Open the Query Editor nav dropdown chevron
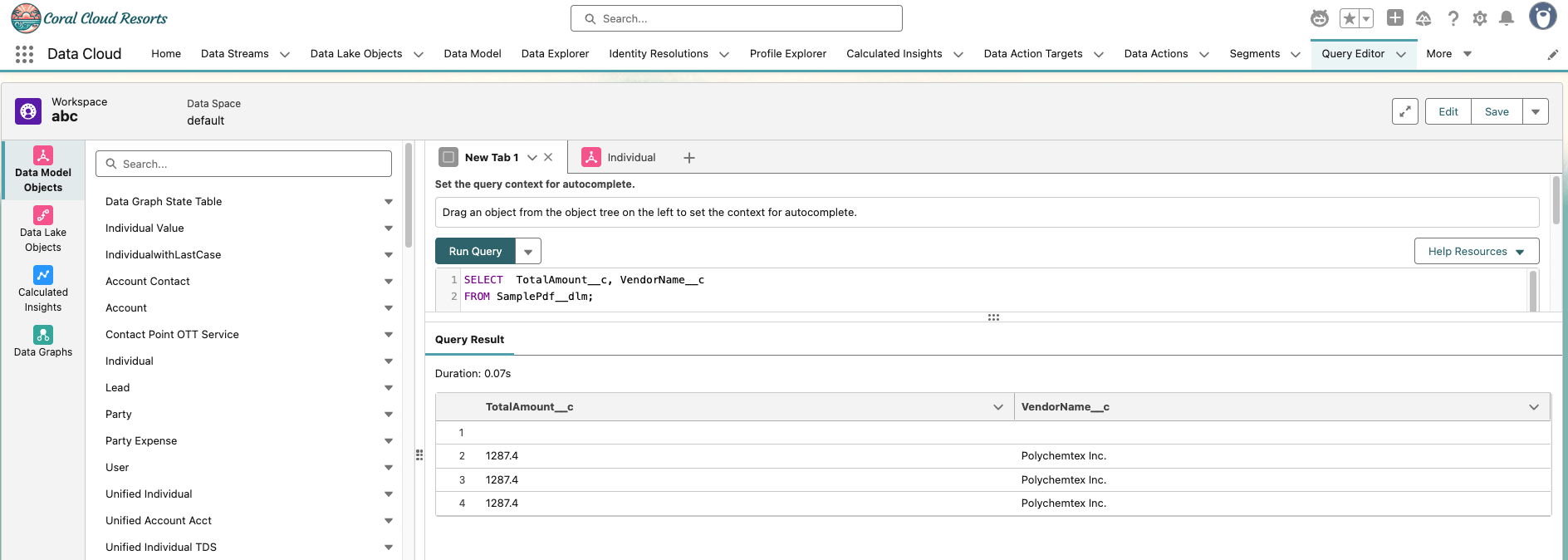This screenshot has width=1568, height=560. pyautogui.click(x=1401, y=54)
